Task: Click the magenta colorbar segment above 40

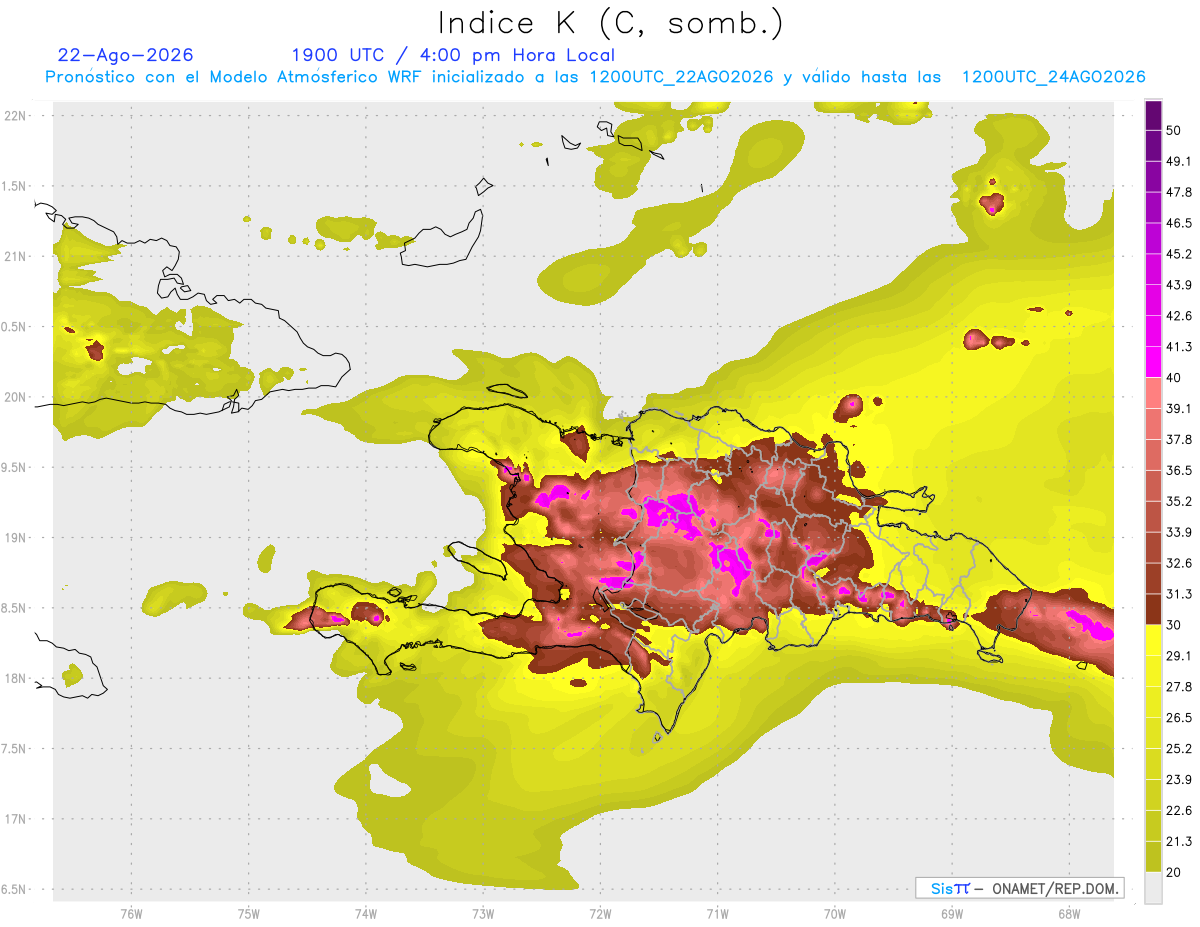Action: [x=1153, y=362]
